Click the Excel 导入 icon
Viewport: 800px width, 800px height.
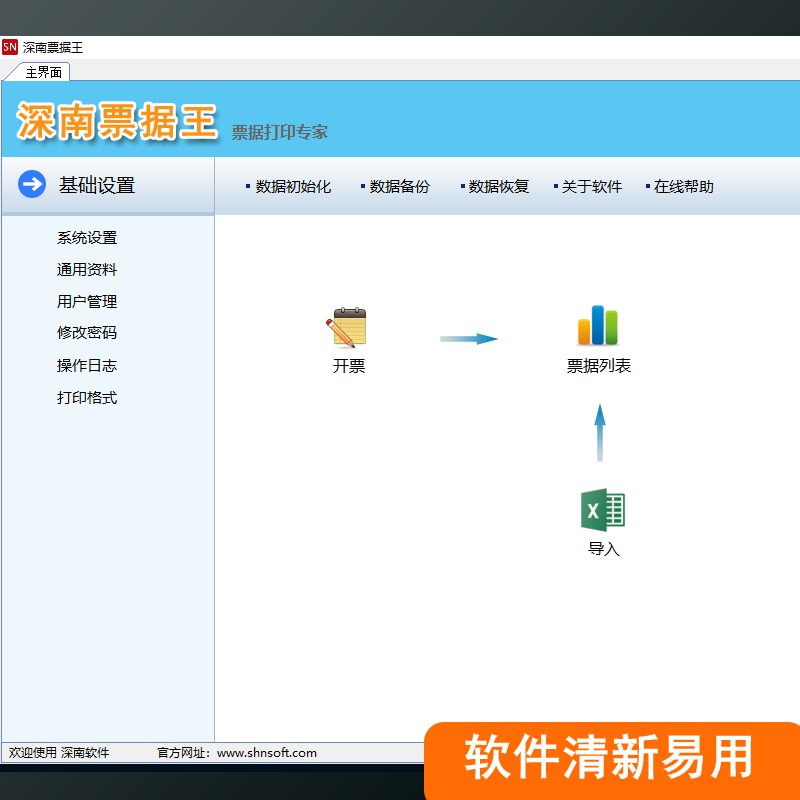click(603, 510)
